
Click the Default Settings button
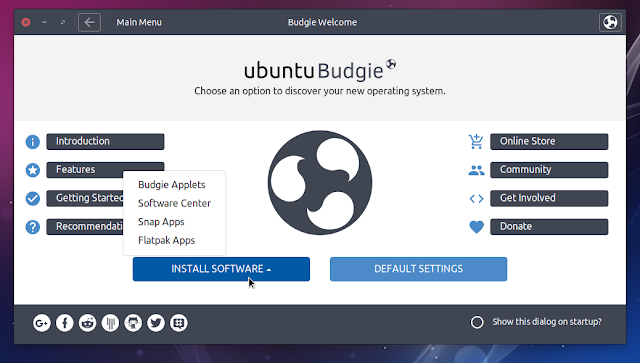pos(418,269)
